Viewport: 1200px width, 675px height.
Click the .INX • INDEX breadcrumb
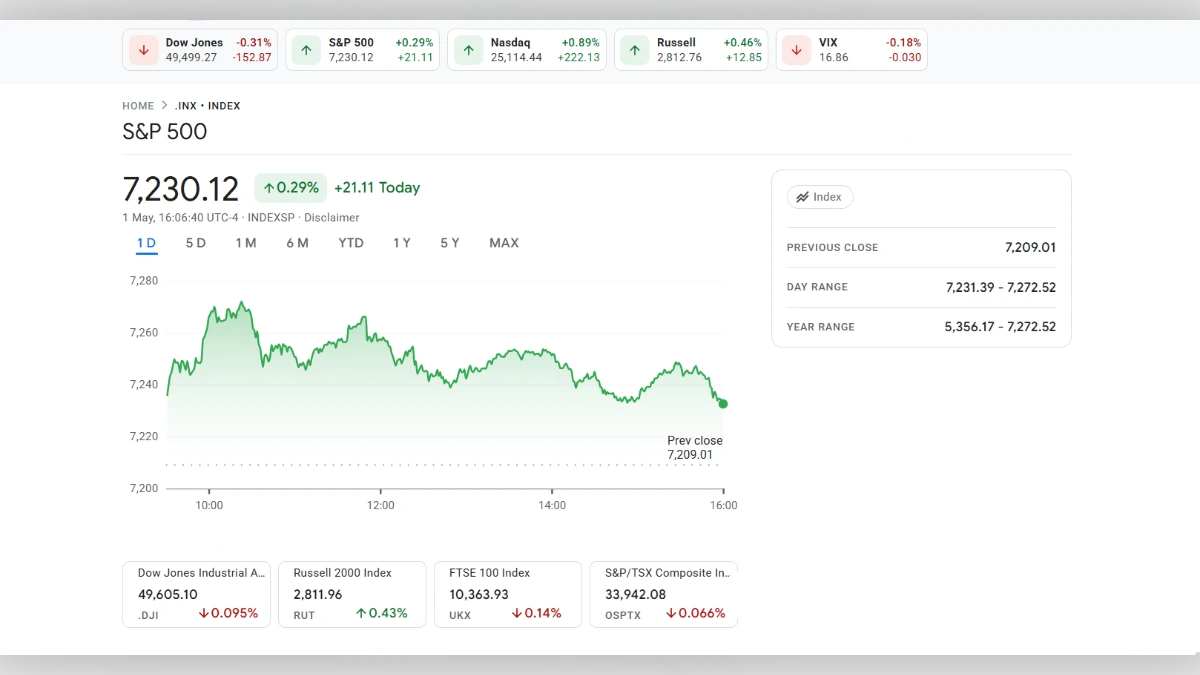207,106
